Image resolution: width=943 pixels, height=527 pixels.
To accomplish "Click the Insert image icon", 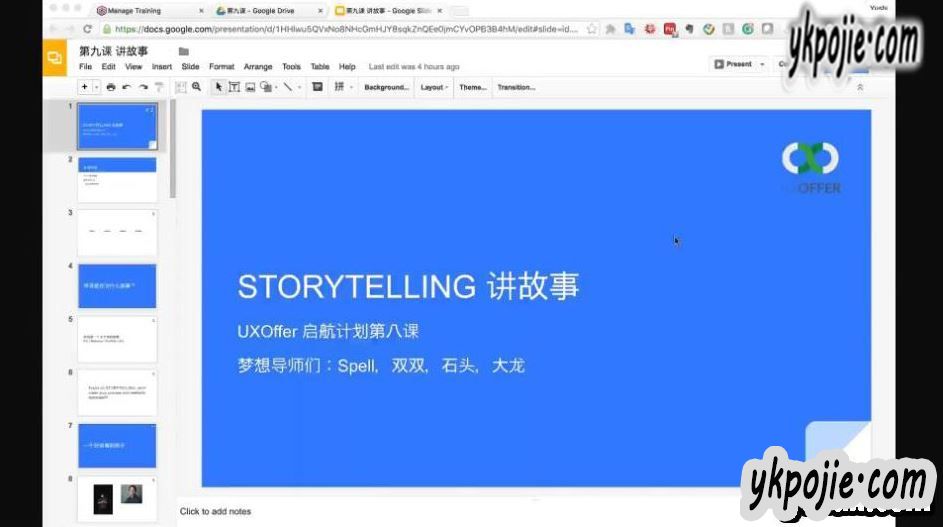I will [x=250, y=88].
